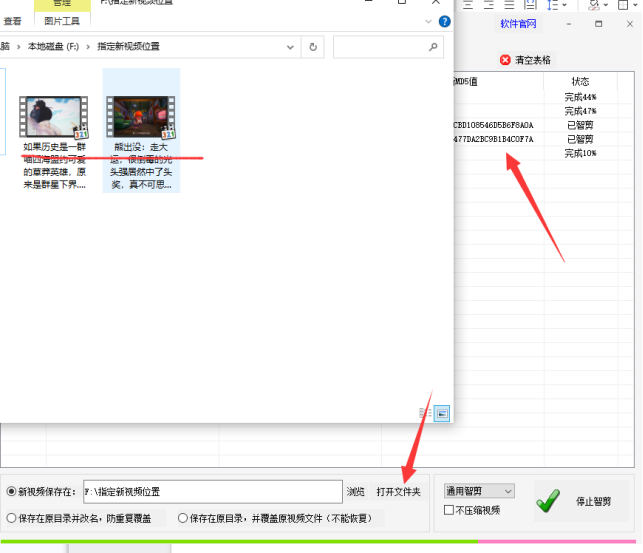
Task: Click 已智剪 status in the D5B6F8A0A row
Action: (x=580, y=125)
